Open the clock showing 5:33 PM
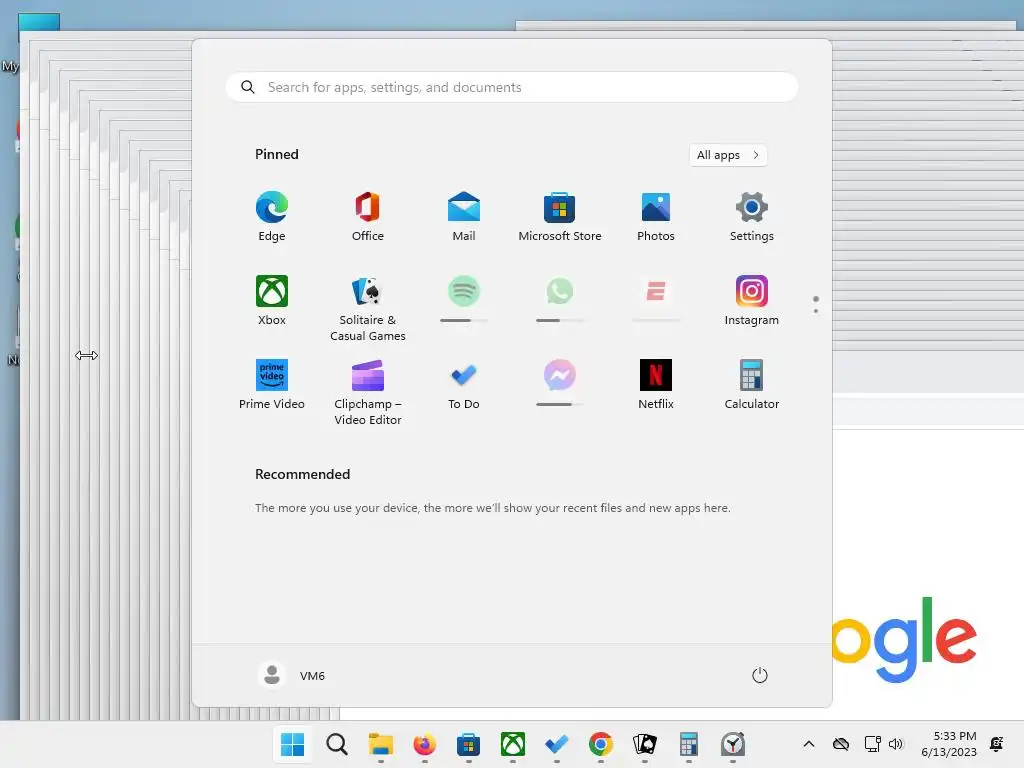Viewport: 1024px width, 768px height. (x=949, y=744)
